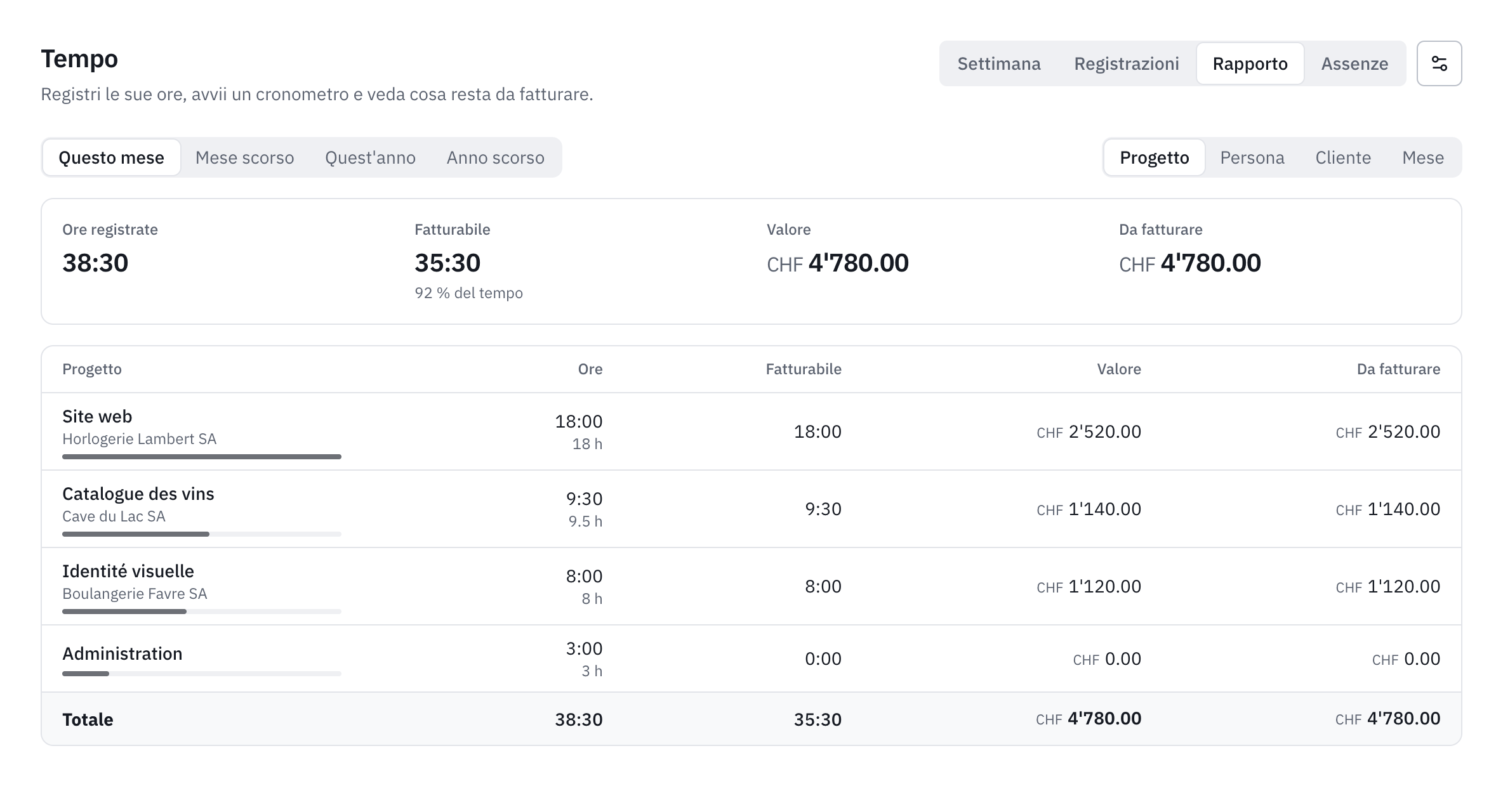Click Administration billable 0:00 cell
The image size is (1503, 812).
823,659
